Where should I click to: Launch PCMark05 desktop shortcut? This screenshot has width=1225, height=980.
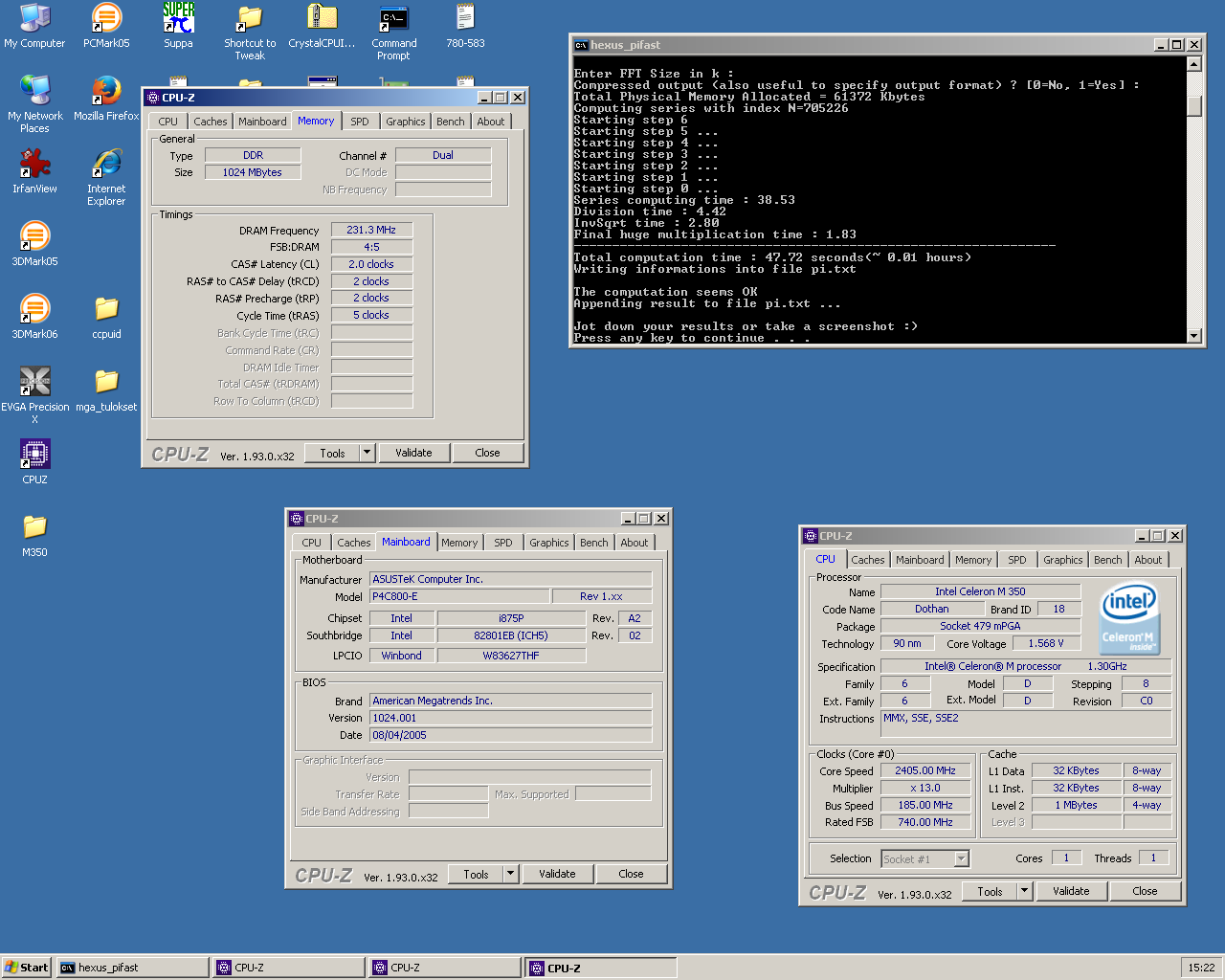[x=106, y=26]
